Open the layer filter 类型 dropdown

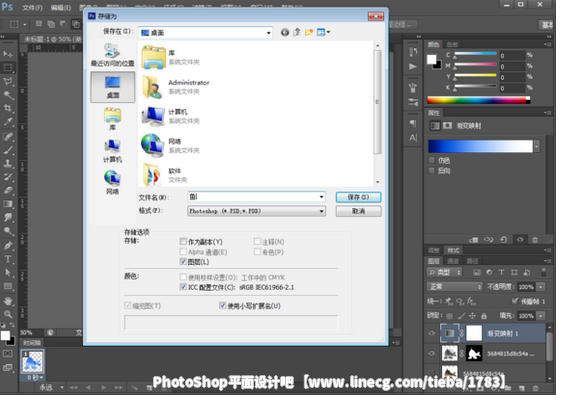coord(445,273)
